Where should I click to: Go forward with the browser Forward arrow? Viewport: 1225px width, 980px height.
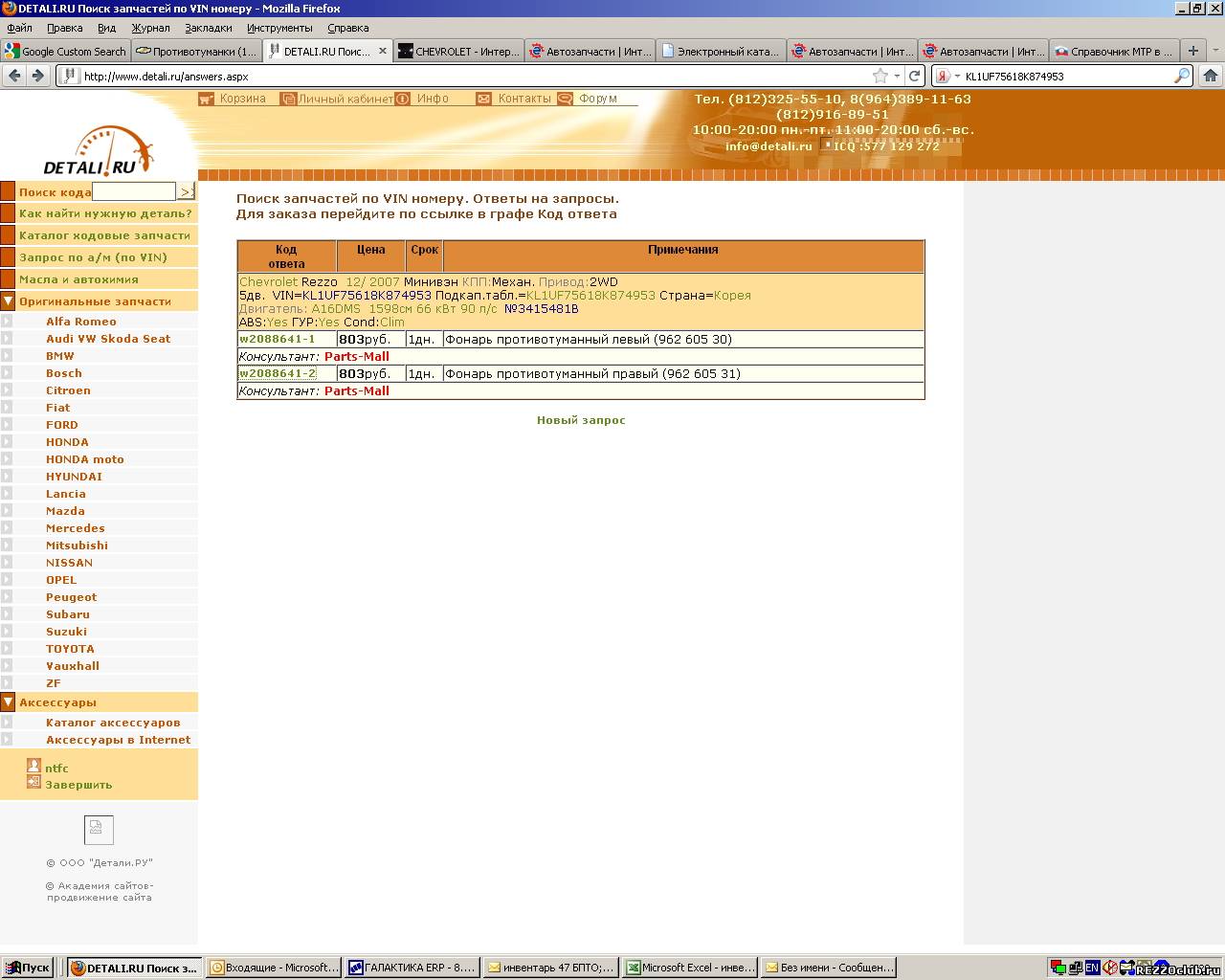[38, 76]
